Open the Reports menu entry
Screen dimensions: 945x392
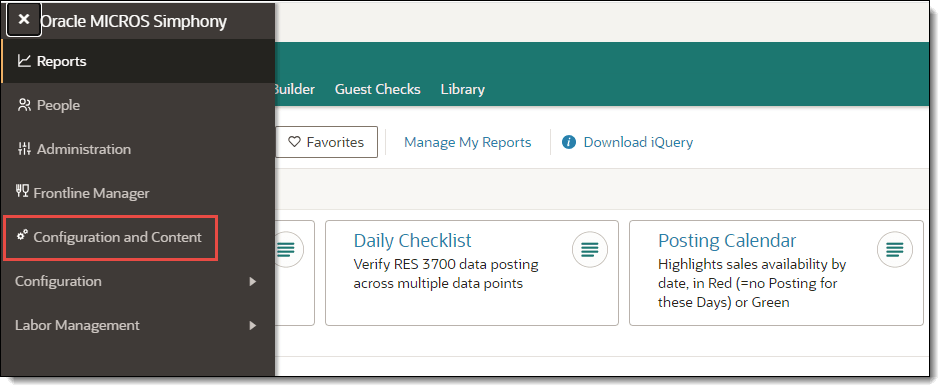tap(138, 61)
